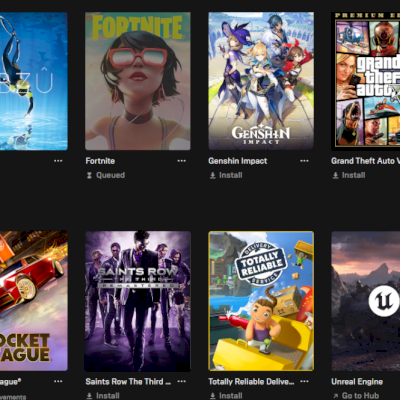Screen dimensions: 400x400
Task: Open the three-dot options menu for Fortnite
Action: click(x=182, y=161)
